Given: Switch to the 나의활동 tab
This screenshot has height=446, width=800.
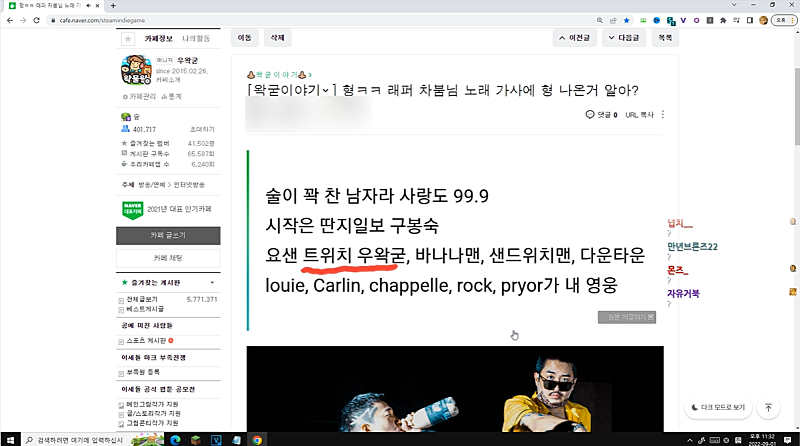Looking at the screenshot, I should point(196,39).
